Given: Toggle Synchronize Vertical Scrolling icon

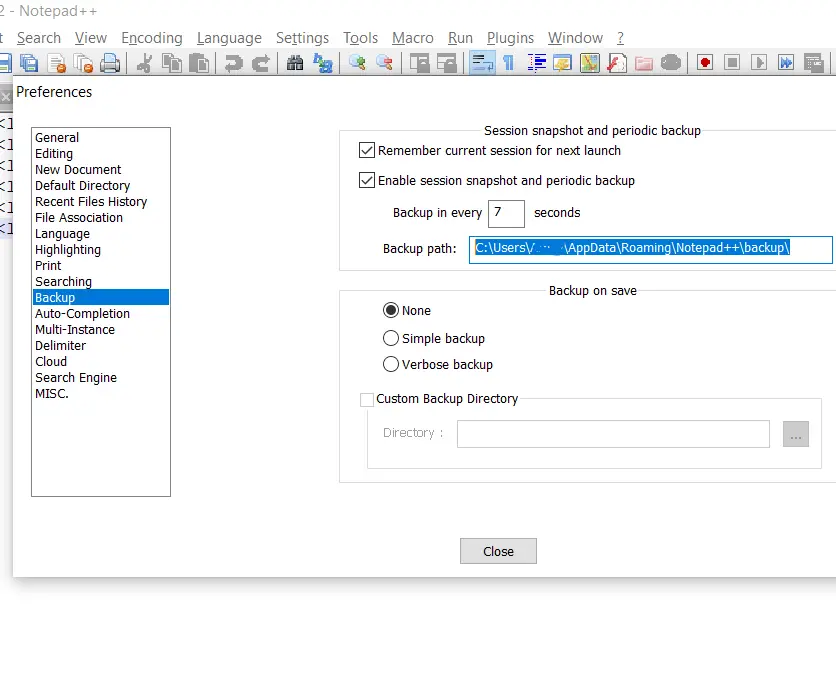Looking at the screenshot, I should (419, 63).
